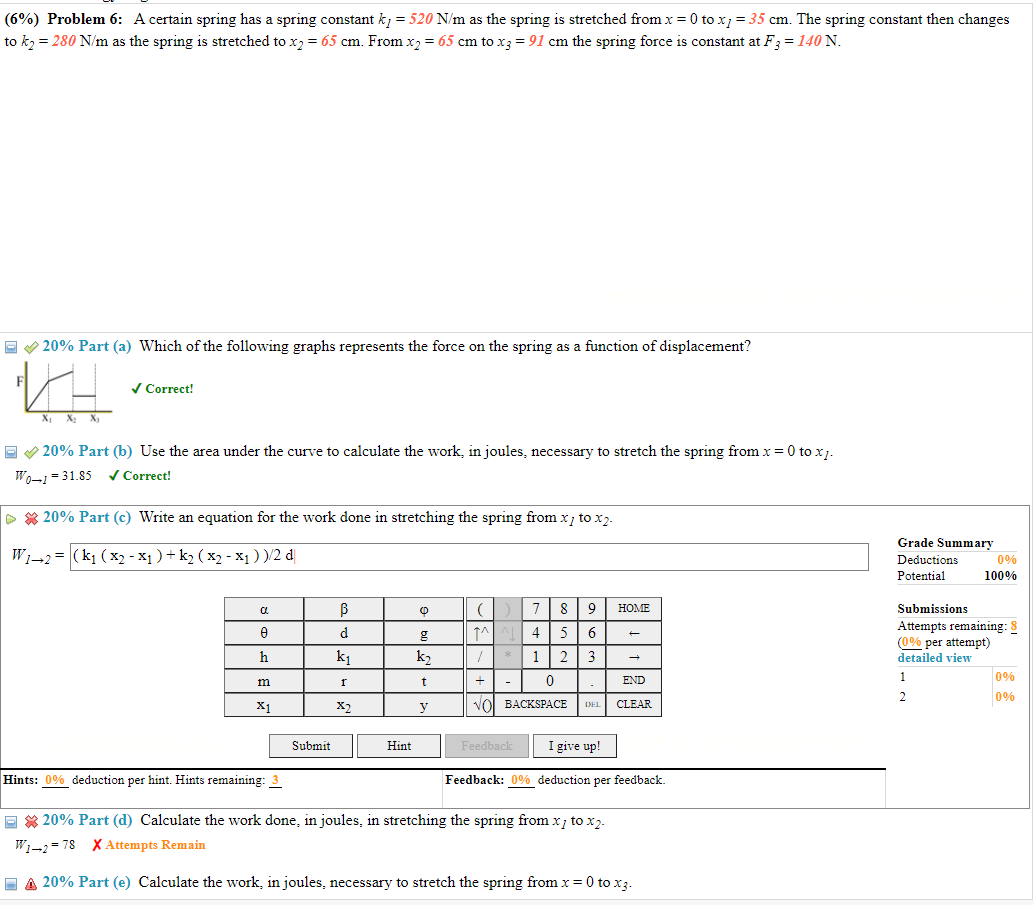Toggle visibility of Part (e)
Viewport: 1034px width, 905px height.
10,881
